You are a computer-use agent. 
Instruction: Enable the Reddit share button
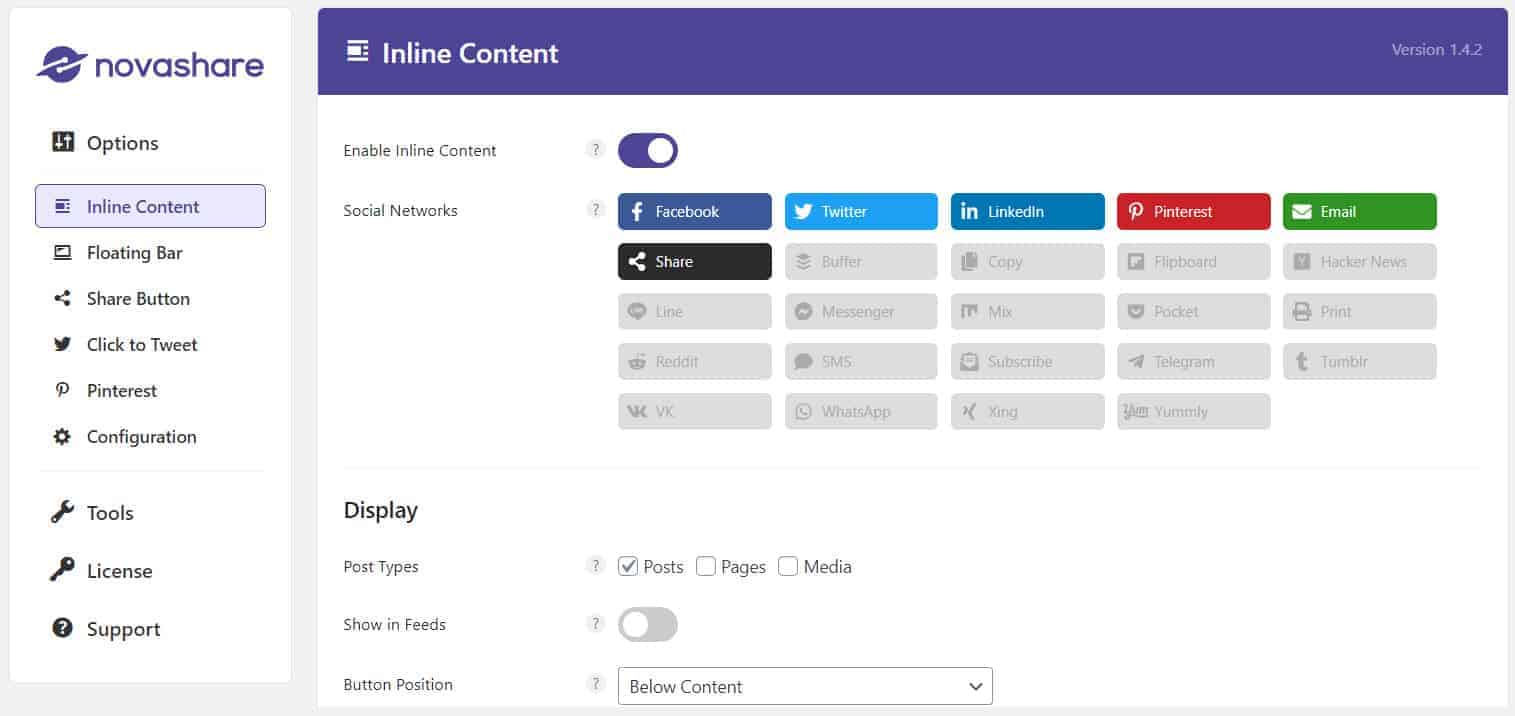(x=694, y=361)
